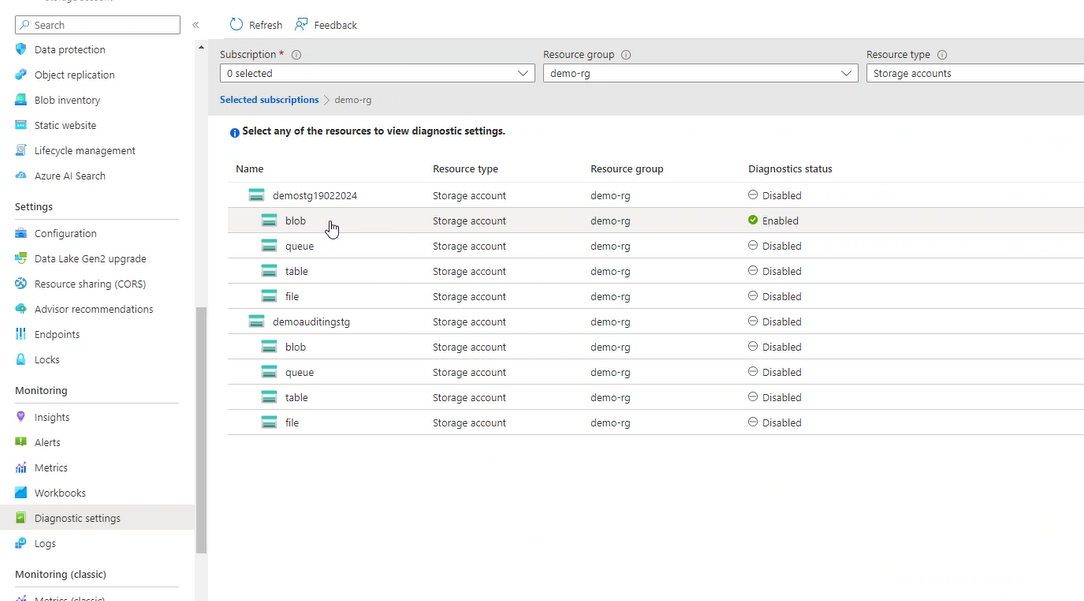
Task: Click the Enabled status text in the blob row
Action: tap(781, 221)
